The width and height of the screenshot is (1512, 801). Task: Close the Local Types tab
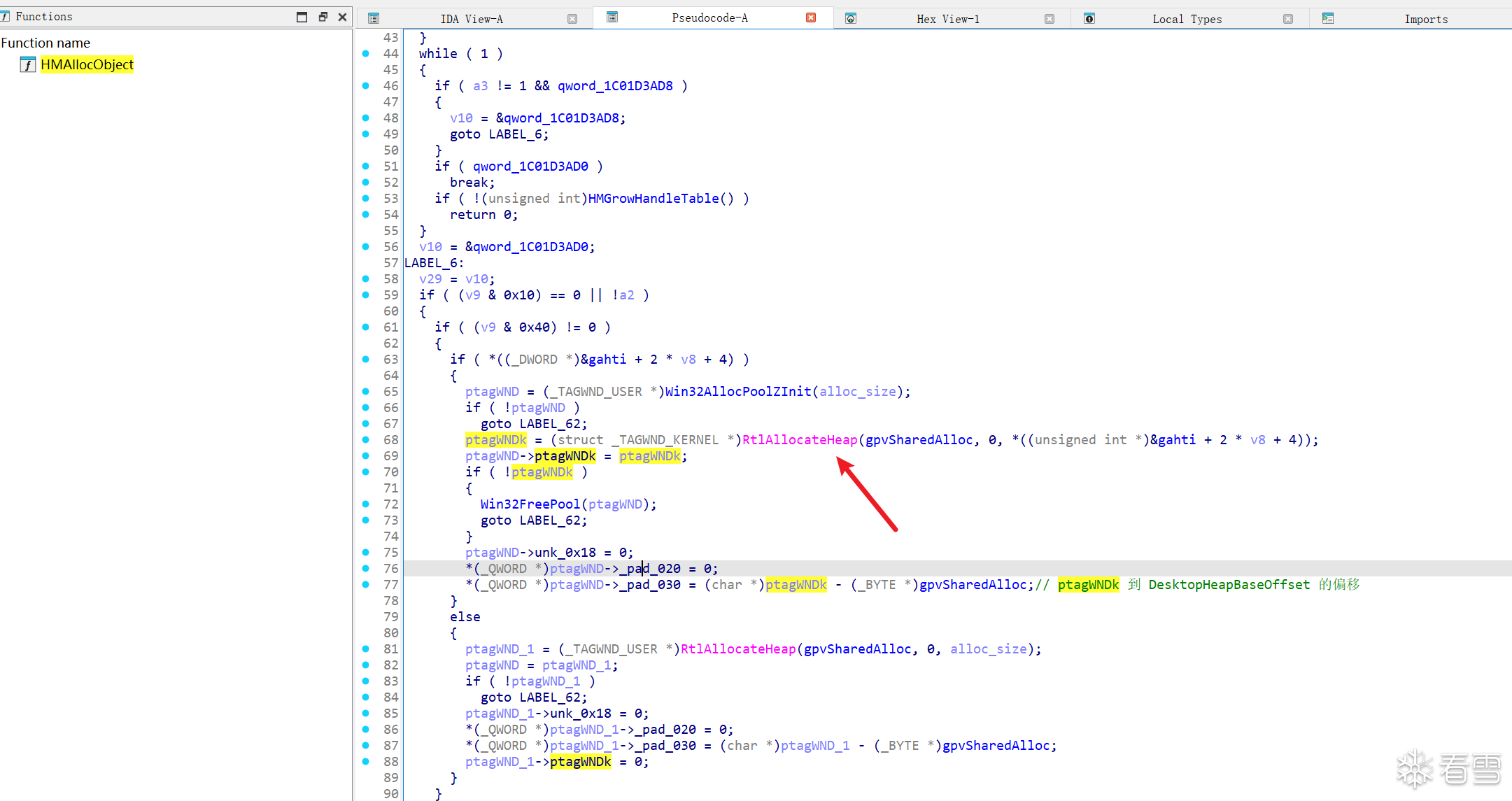click(x=1288, y=19)
